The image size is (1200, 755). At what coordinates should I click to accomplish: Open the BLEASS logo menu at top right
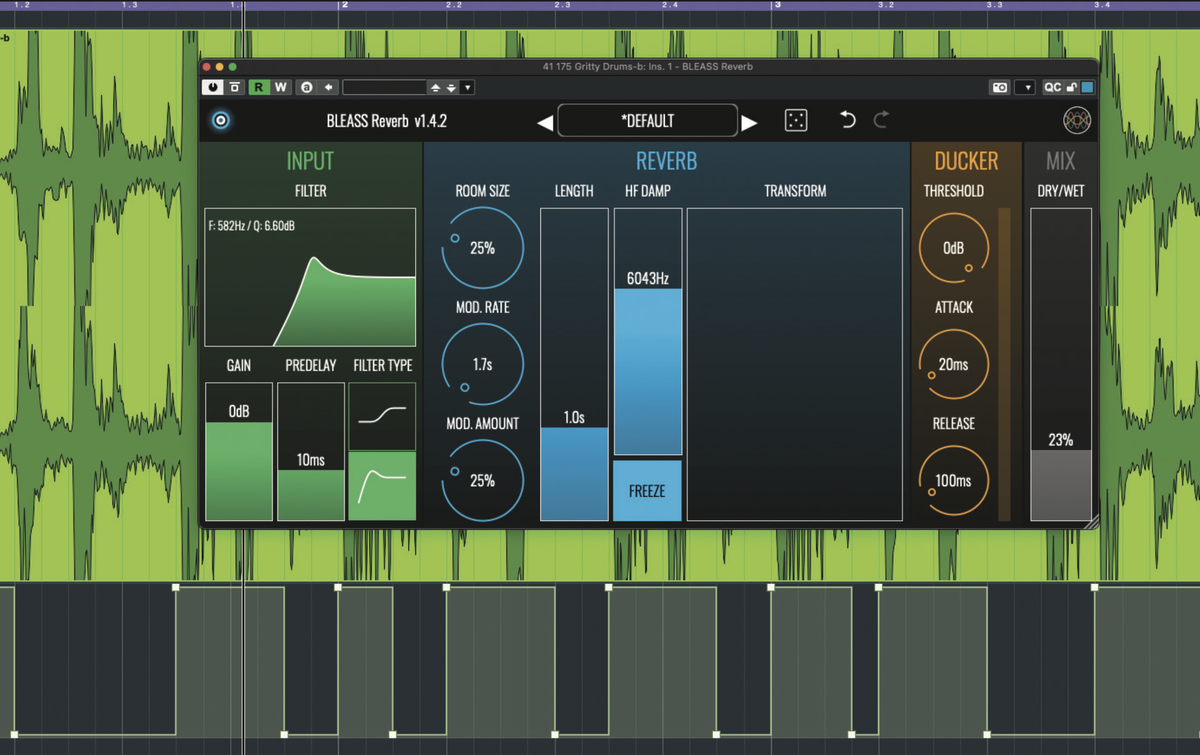point(1077,120)
